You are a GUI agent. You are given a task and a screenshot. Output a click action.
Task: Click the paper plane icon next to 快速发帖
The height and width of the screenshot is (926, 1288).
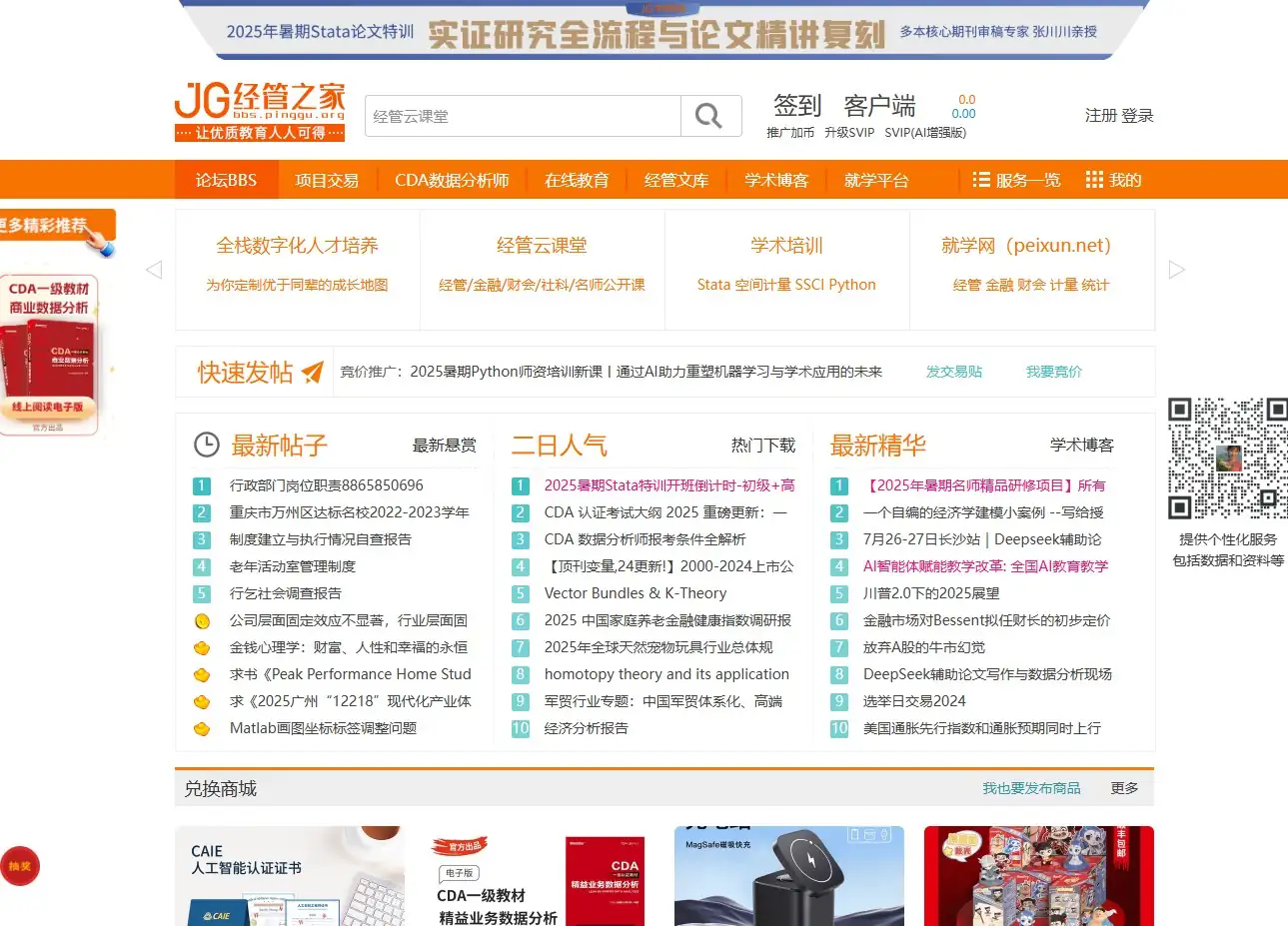coord(310,371)
